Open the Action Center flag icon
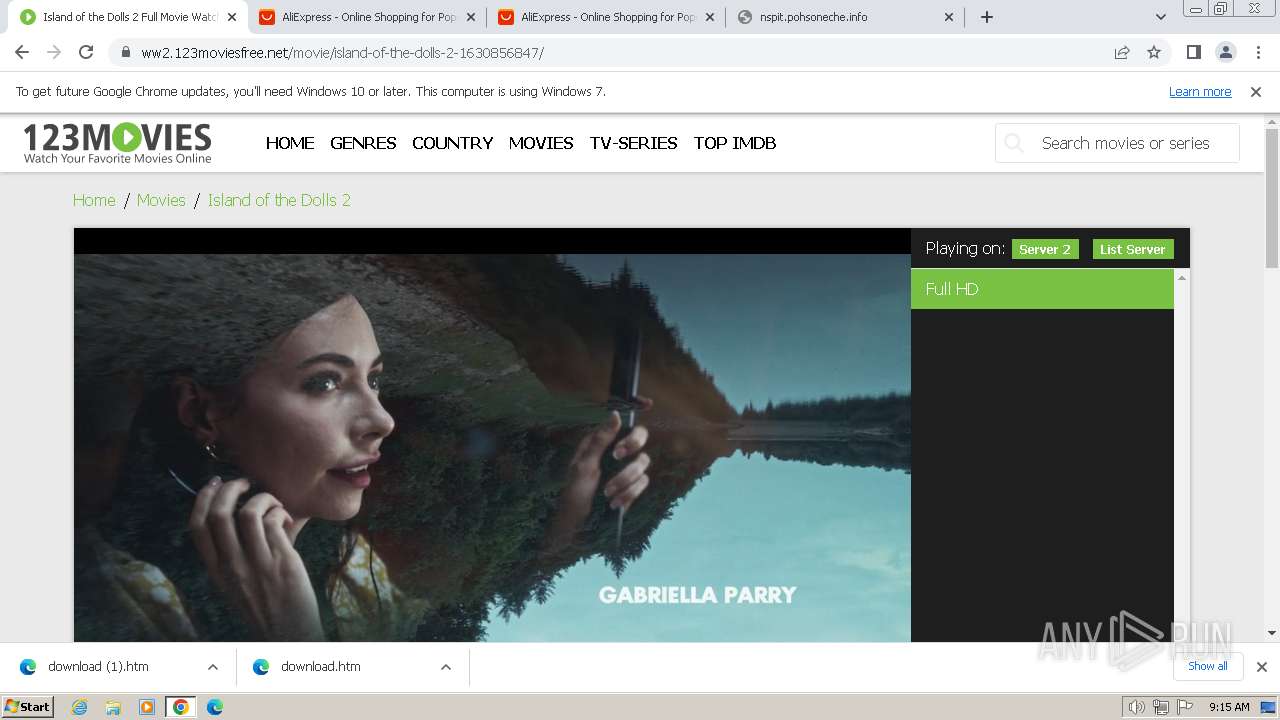Screen dimensions: 1280x720 coord(1185,707)
